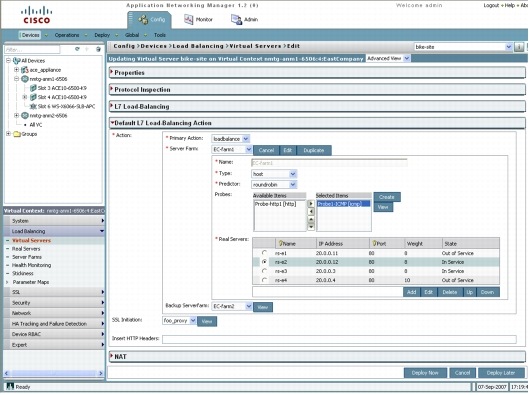Click the Add real server button
This screenshot has width=529, height=395.
click(412, 292)
